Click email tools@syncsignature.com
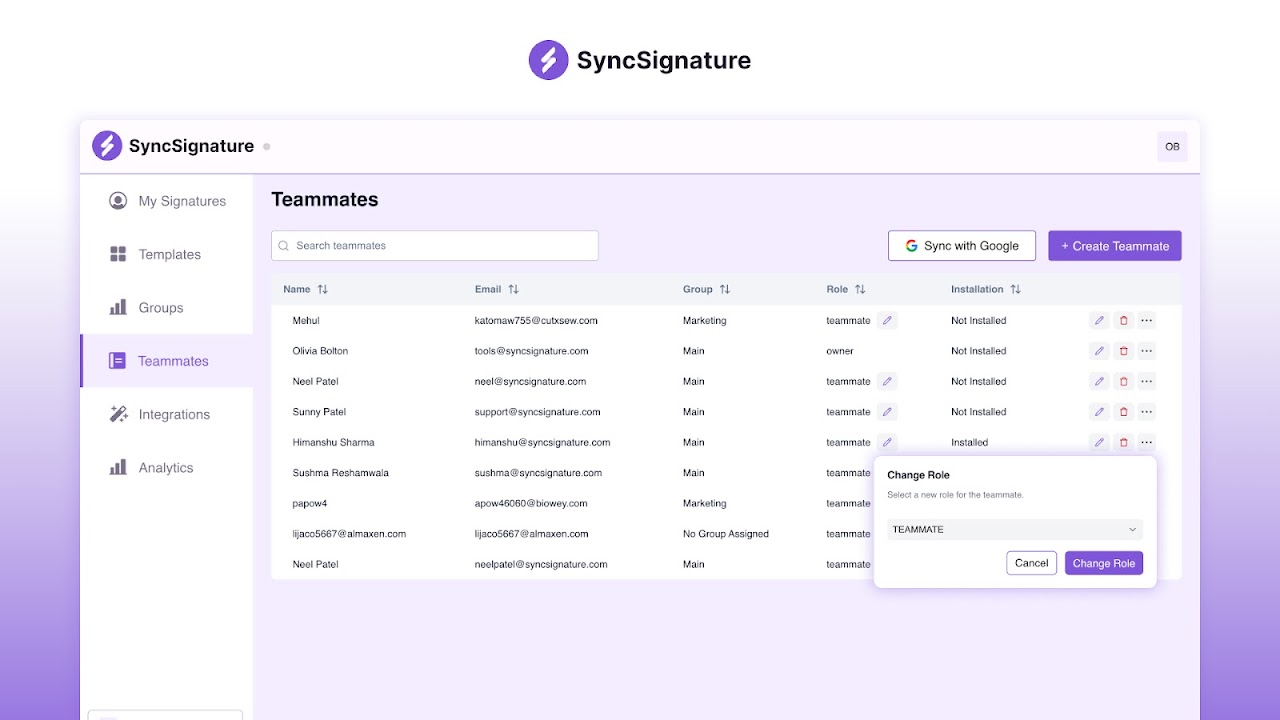This screenshot has height=720, width=1280. click(531, 351)
